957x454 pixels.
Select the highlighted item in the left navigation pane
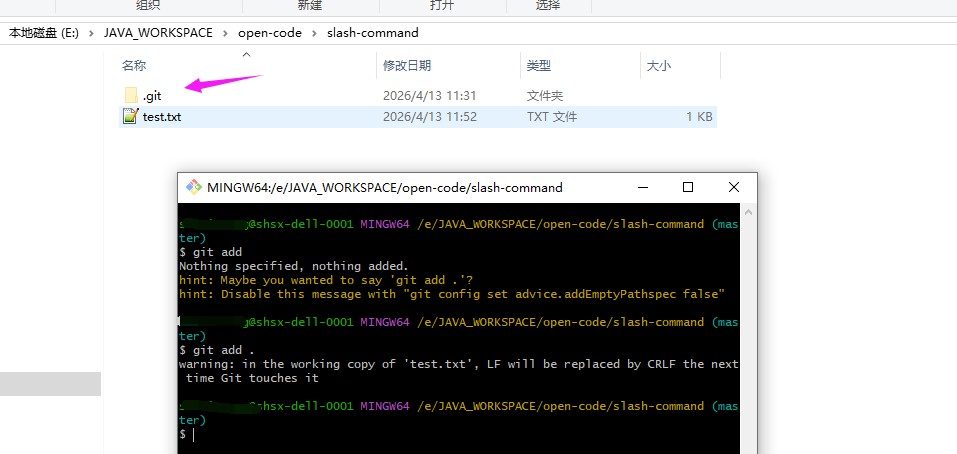(x=50, y=384)
